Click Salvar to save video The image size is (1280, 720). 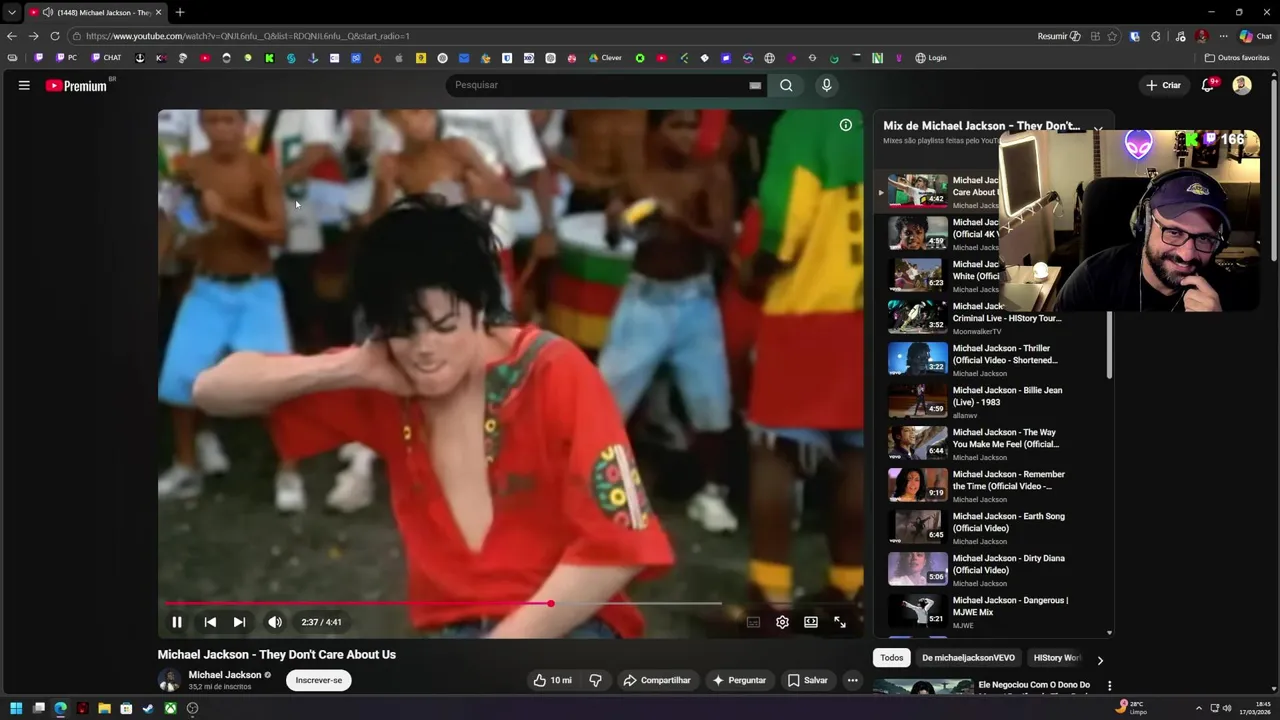click(x=807, y=680)
